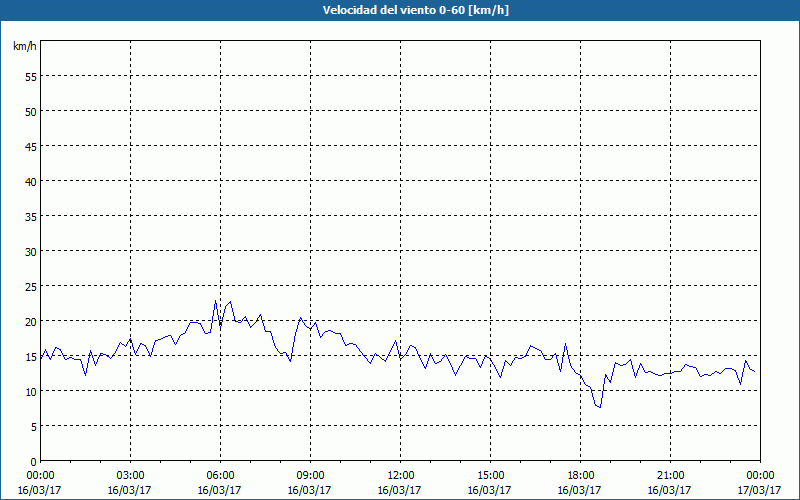
Task: Click the "45" vertical axis label
Action: coord(31,147)
